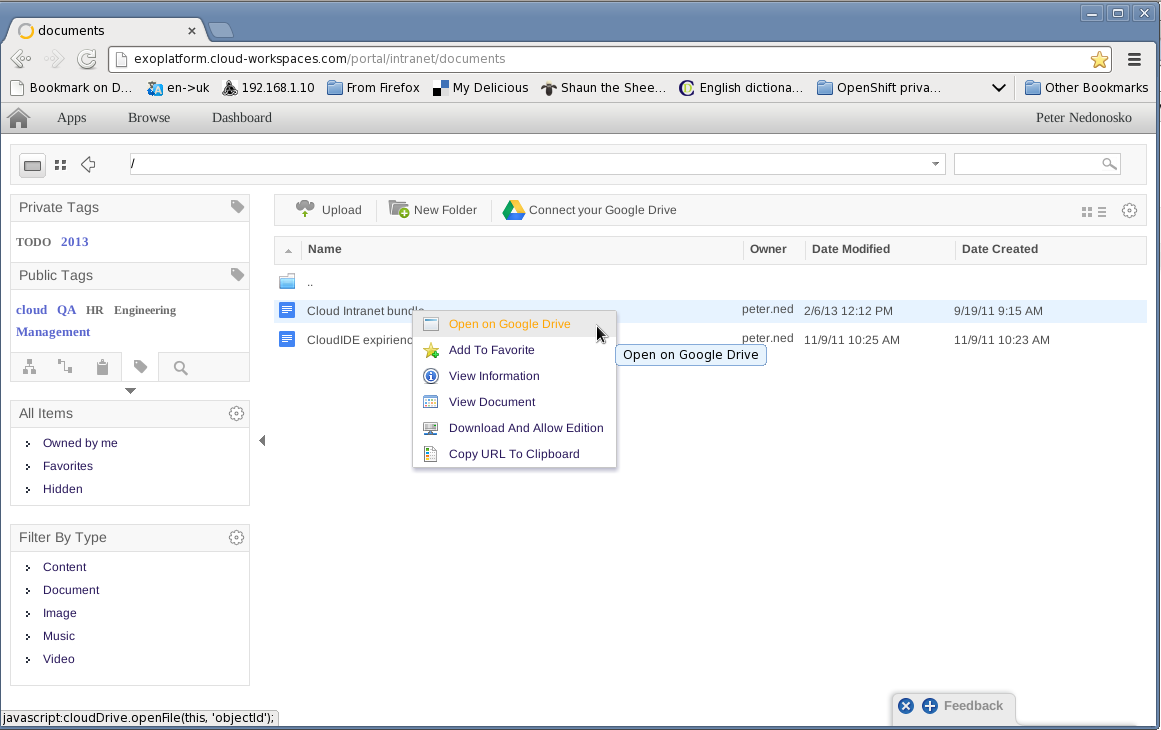
Task: Open the Browse menu in portal bar
Action: [149, 118]
